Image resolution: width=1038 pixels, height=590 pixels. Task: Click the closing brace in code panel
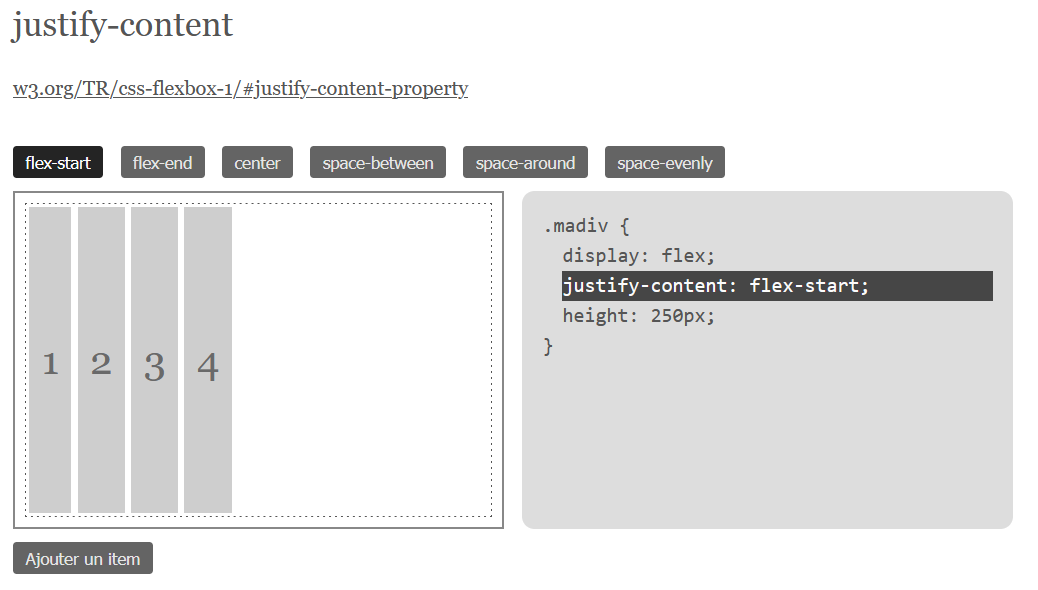point(548,346)
